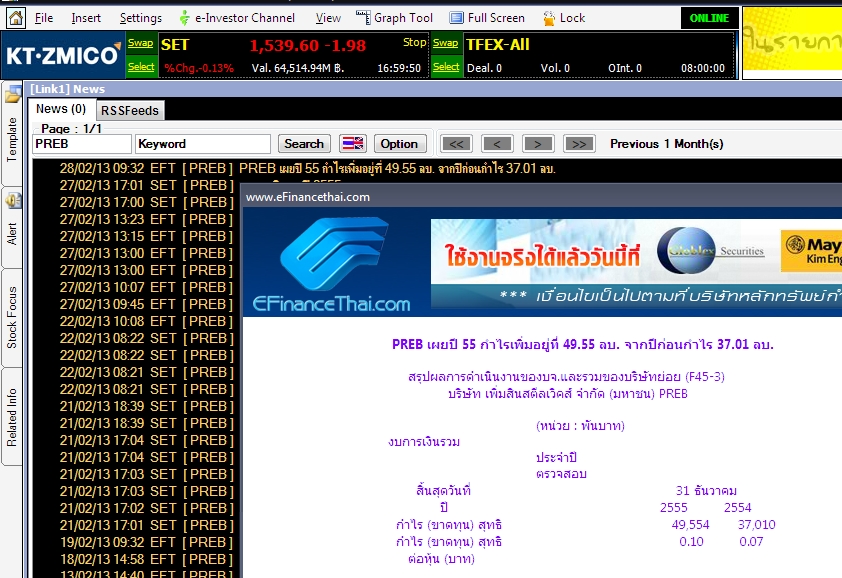Image resolution: width=842 pixels, height=578 pixels.
Task: Open the Settings menu
Action: (x=141, y=18)
